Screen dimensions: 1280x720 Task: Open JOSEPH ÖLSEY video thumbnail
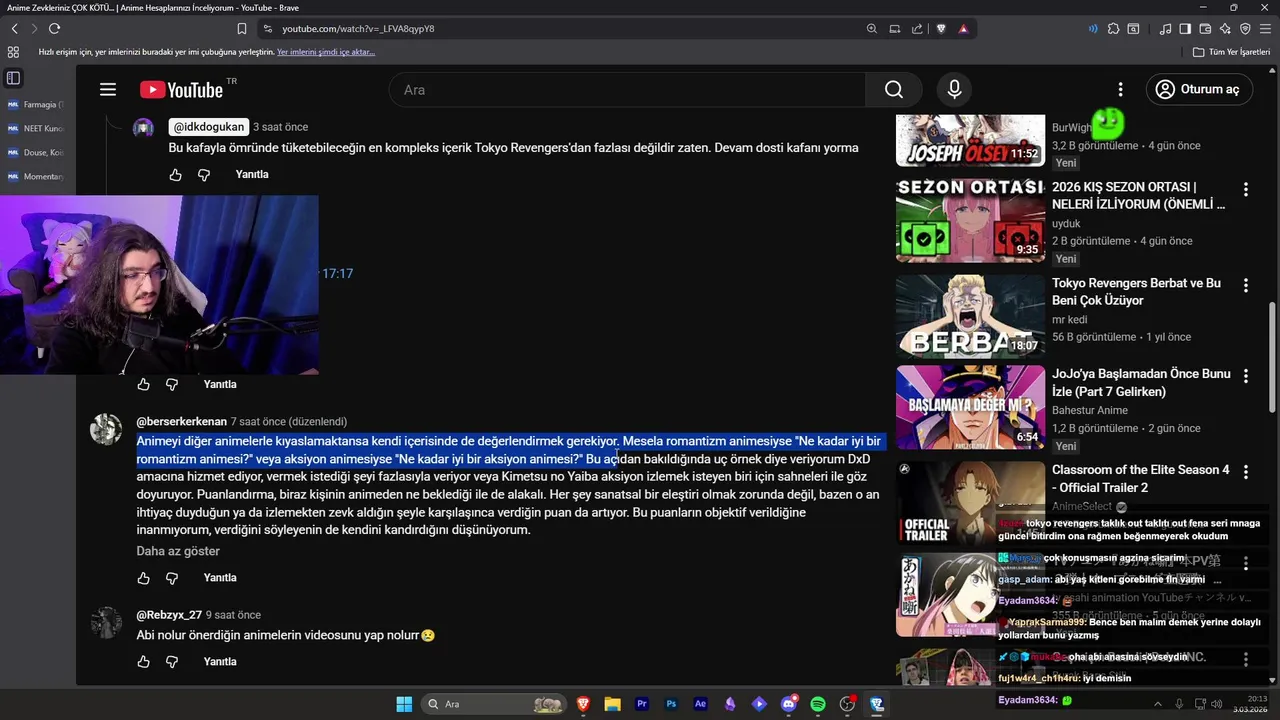click(x=970, y=140)
